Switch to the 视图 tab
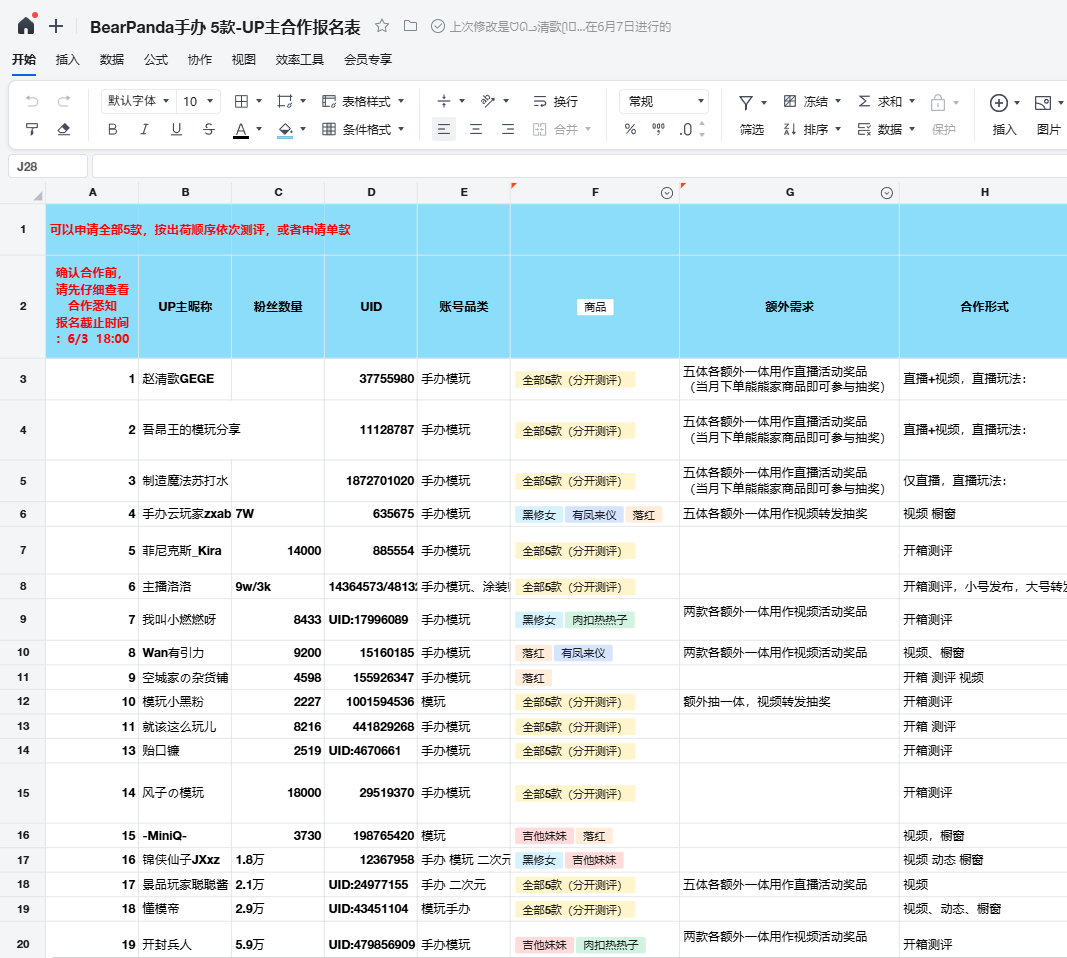 pyautogui.click(x=244, y=60)
